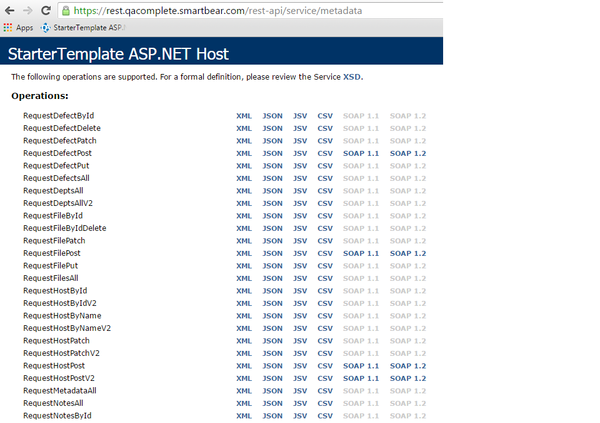Open the Service XSD link
Screen dimensions: 600x423
(x=352, y=77)
